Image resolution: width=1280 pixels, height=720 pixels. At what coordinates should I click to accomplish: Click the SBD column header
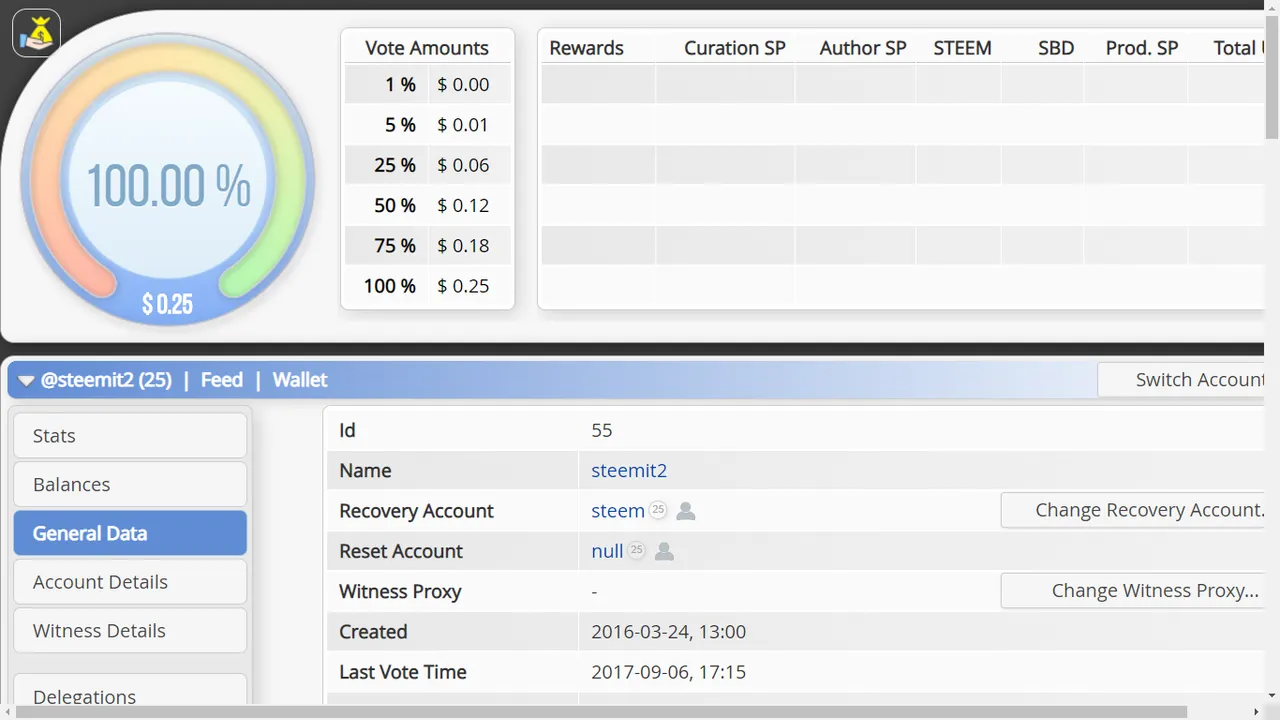[1056, 48]
